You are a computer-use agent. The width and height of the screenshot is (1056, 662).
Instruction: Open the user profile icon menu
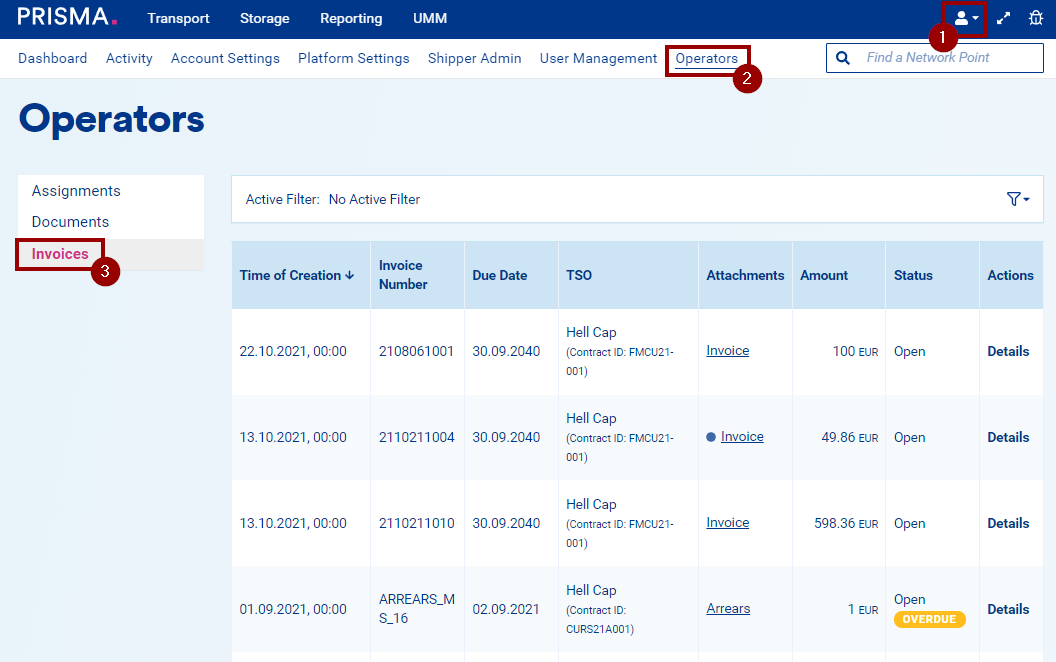pyautogui.click(x=965, y=18)
